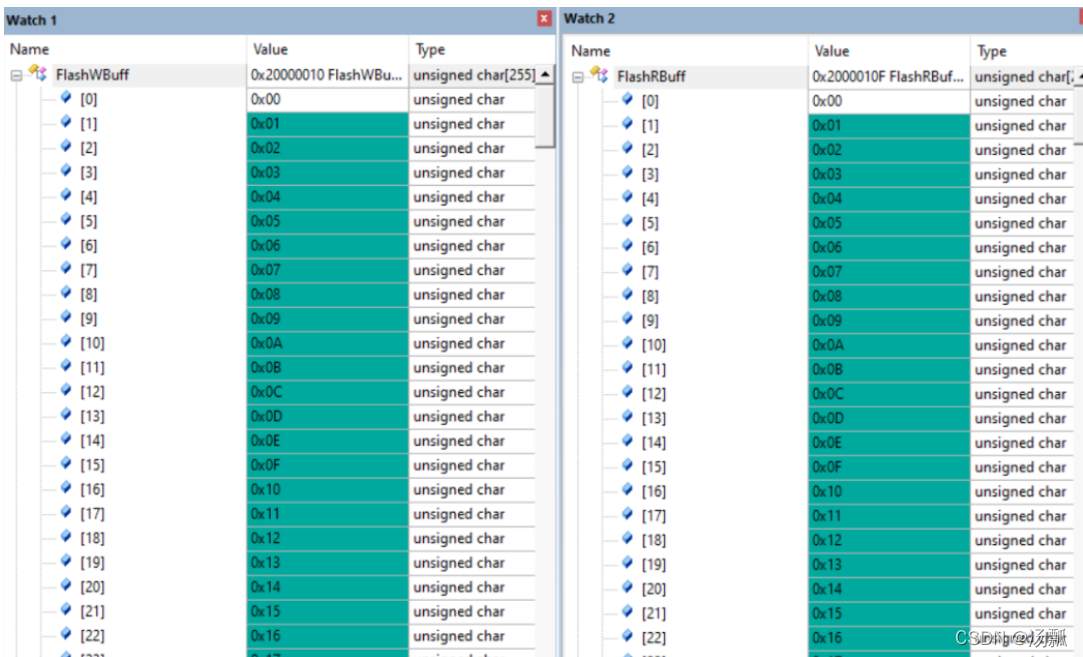This screenshot has width=1083, height=657.
Task: Click diamond icon of element [4] in Watch 2
Action: 628,197
